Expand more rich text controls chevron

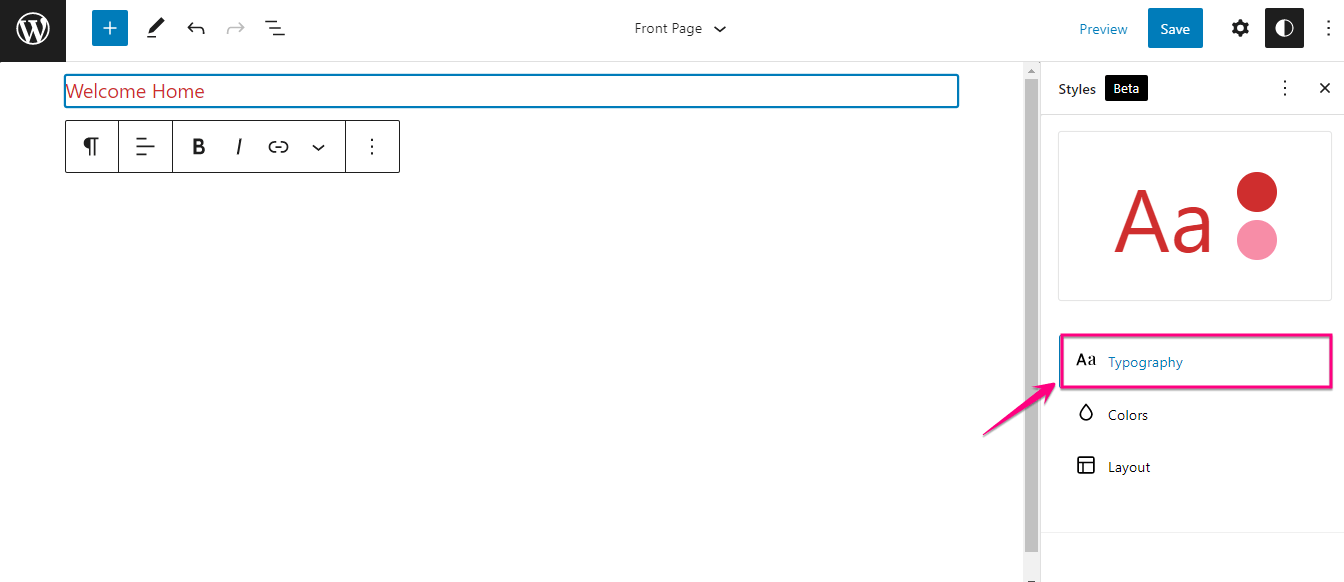coord(318,147)
